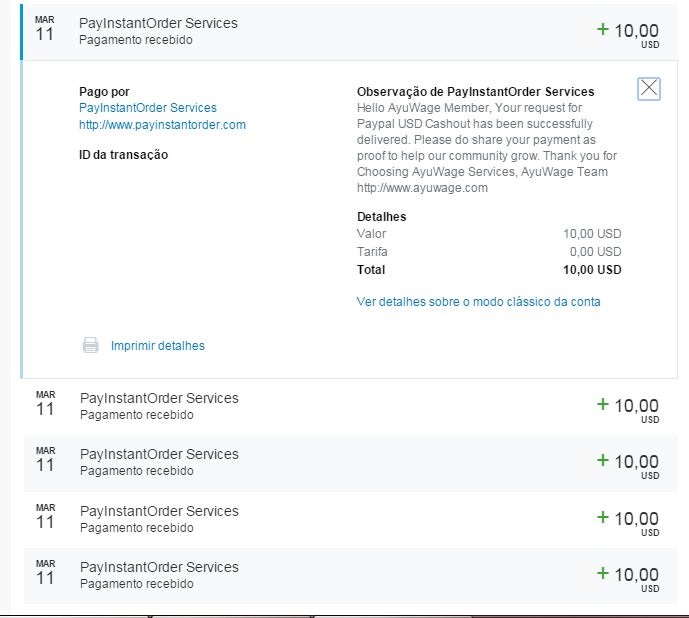Screen dimensions: 689x618
Task: Select the Valor 10,00 USD value
Action: (592, 234)
